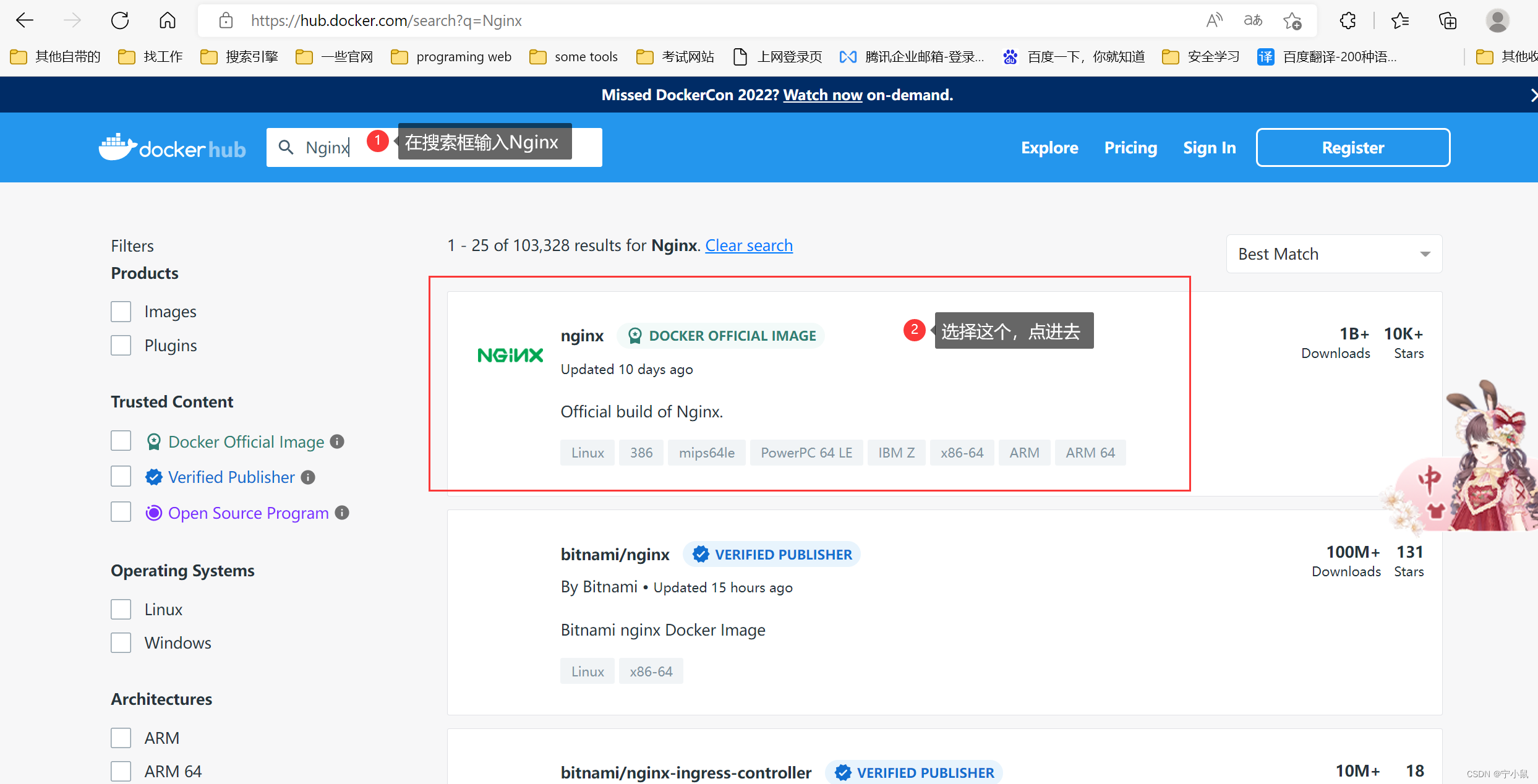Click the Pricing menu navigation item

[x=1129, y=148]
